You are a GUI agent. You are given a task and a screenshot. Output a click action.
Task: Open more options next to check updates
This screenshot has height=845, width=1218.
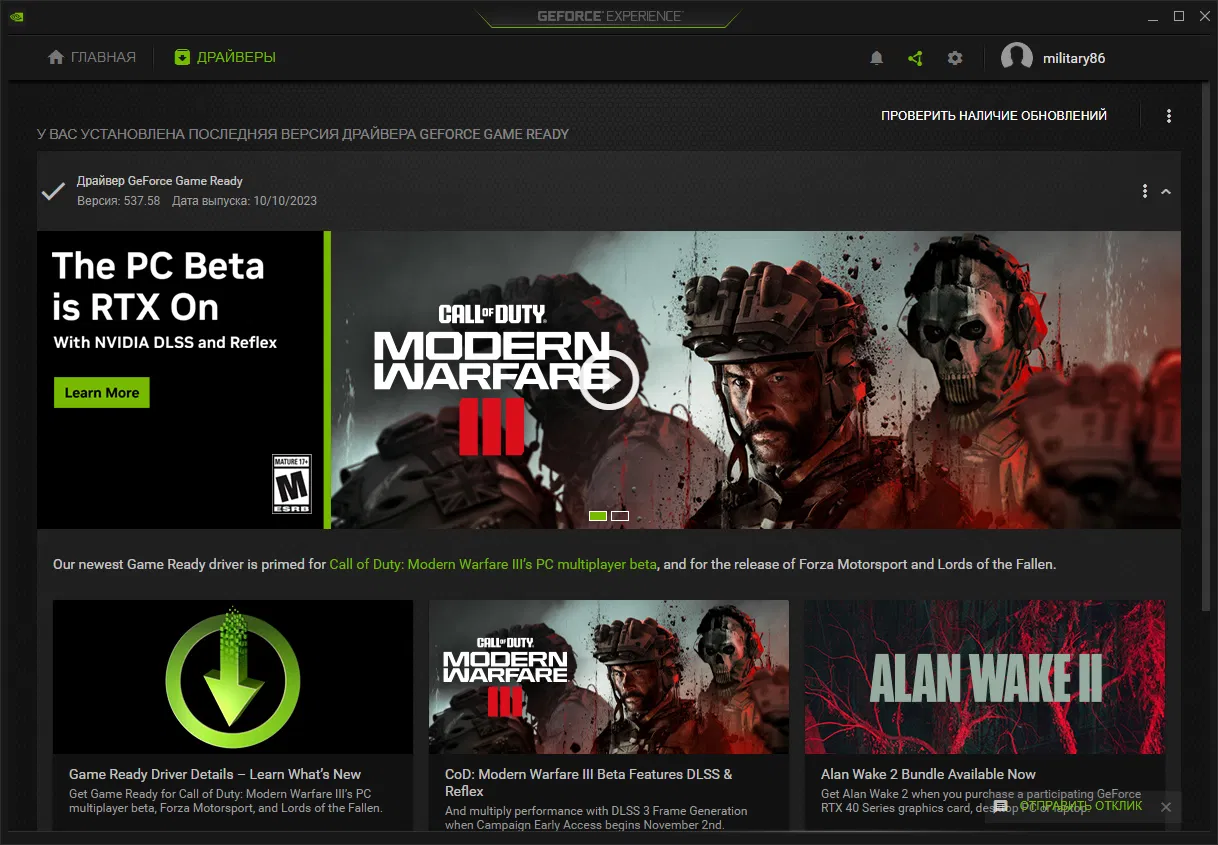pos(1169,116)
